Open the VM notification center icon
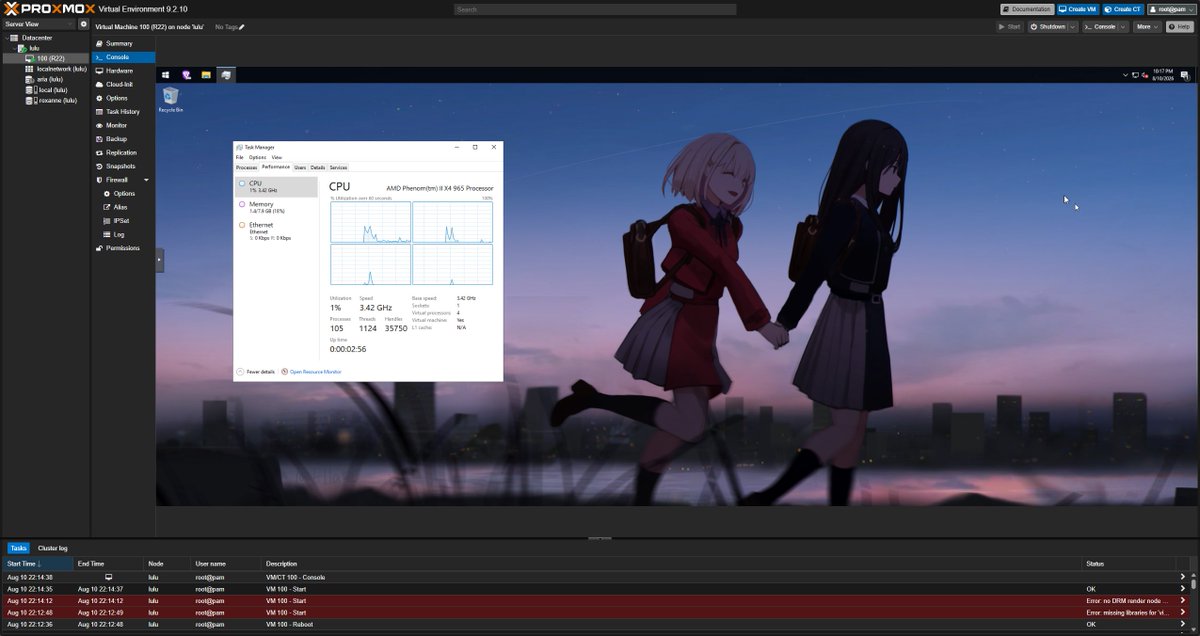Viewport: 1200px width, 636px height. click(x=1184, y=75)
